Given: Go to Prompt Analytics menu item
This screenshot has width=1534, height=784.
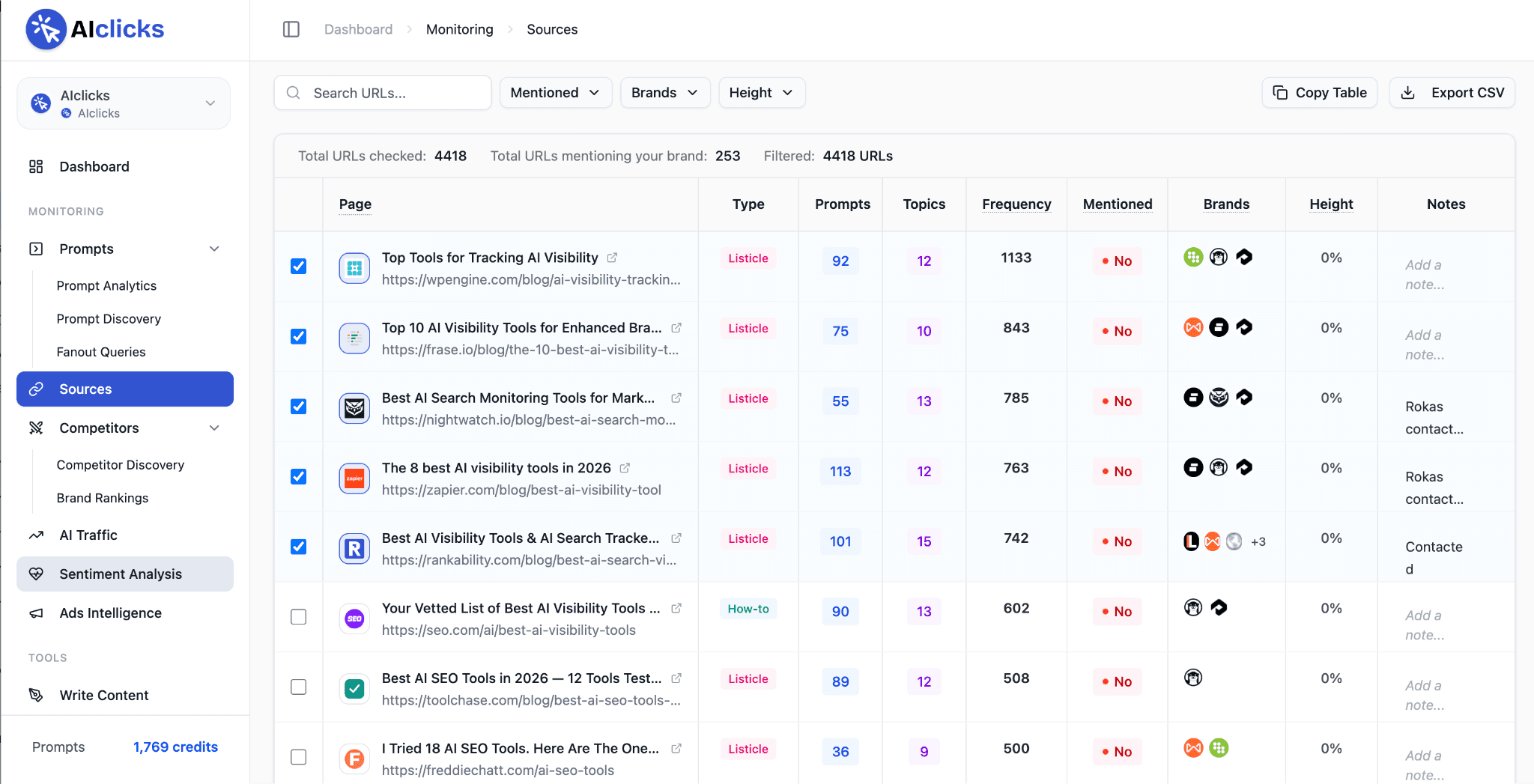Looking at the screenshot, I should click(106, 285).
